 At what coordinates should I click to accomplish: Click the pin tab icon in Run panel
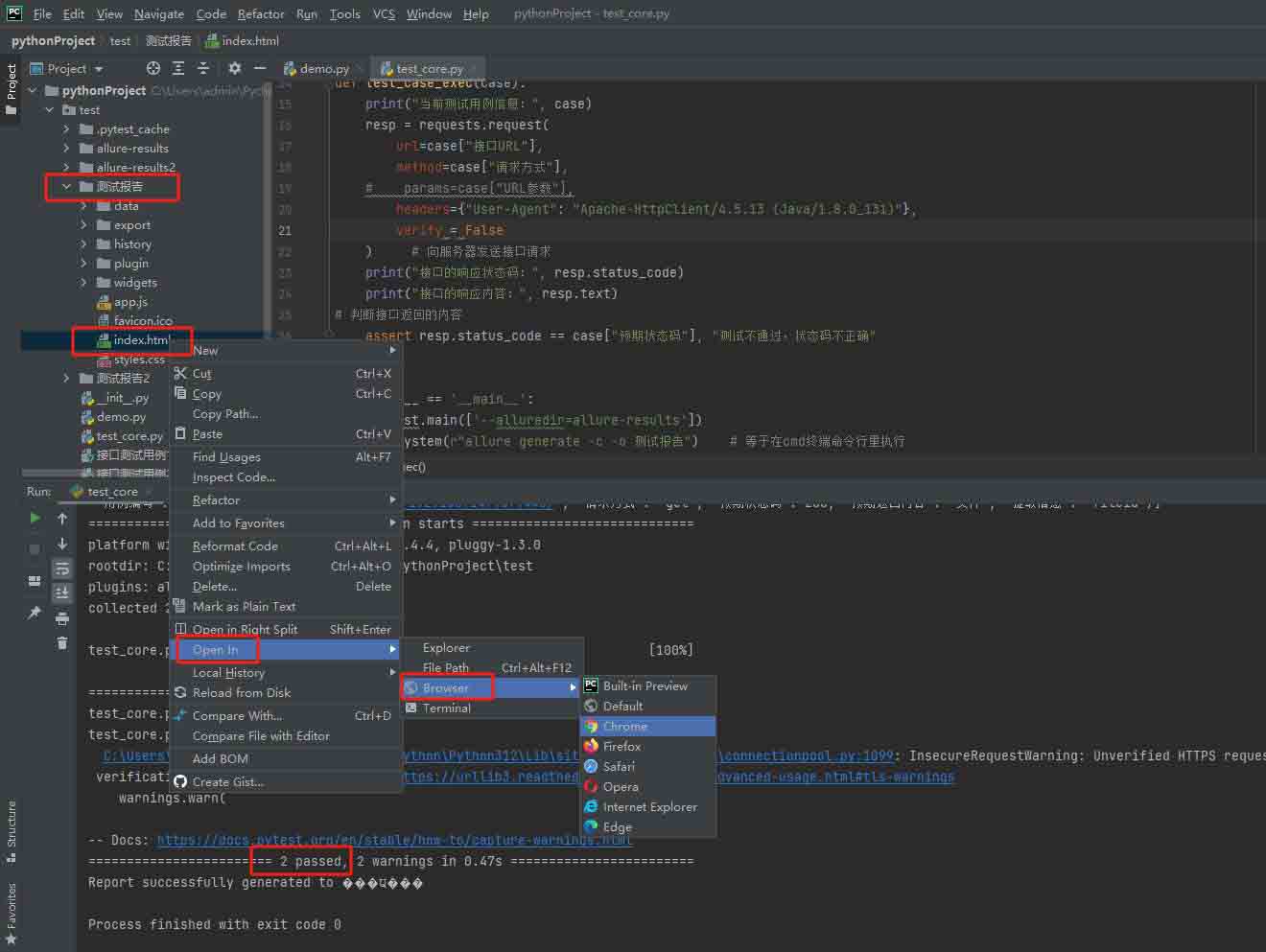[35, 612]
